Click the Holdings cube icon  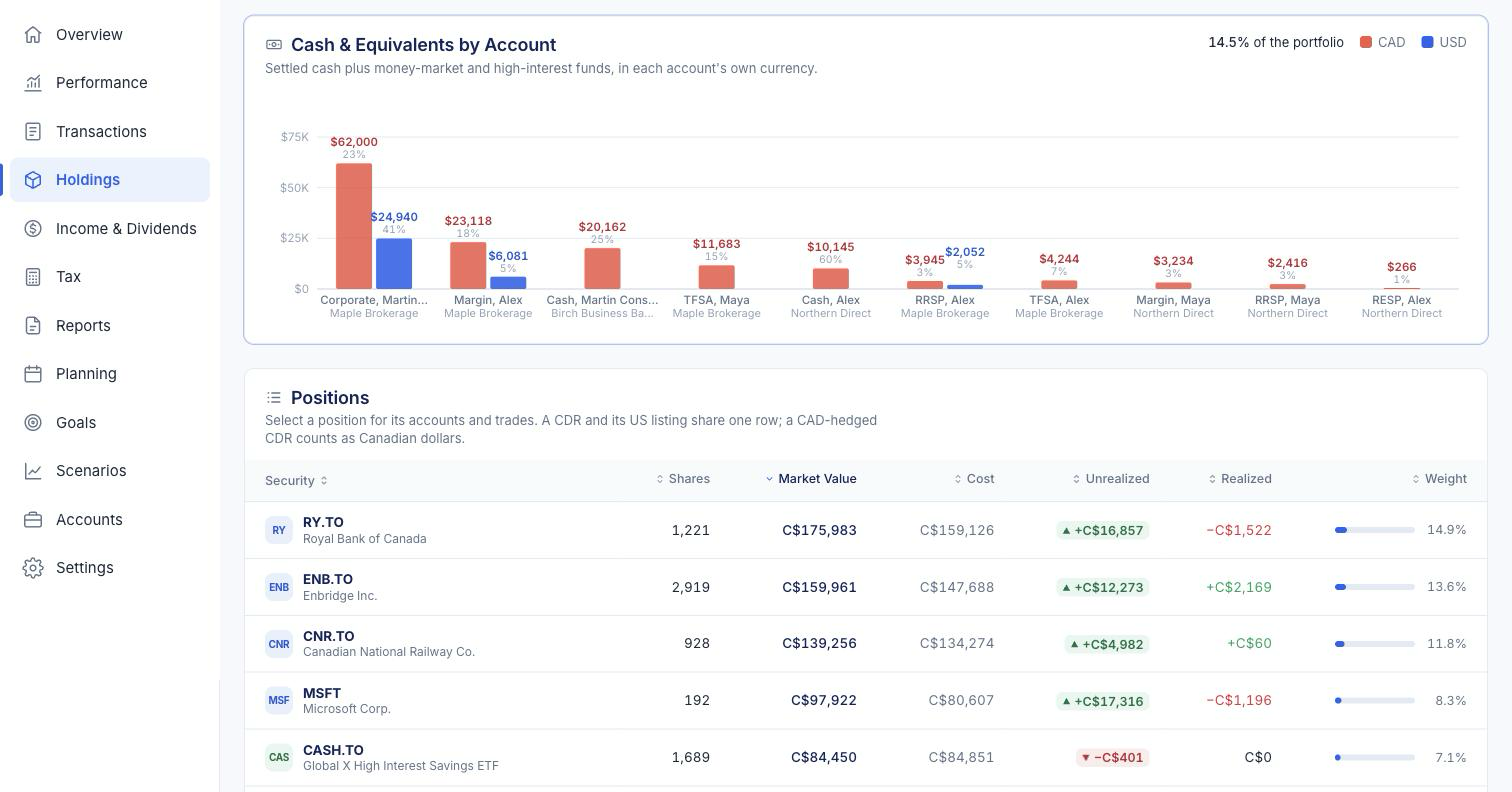33,180
